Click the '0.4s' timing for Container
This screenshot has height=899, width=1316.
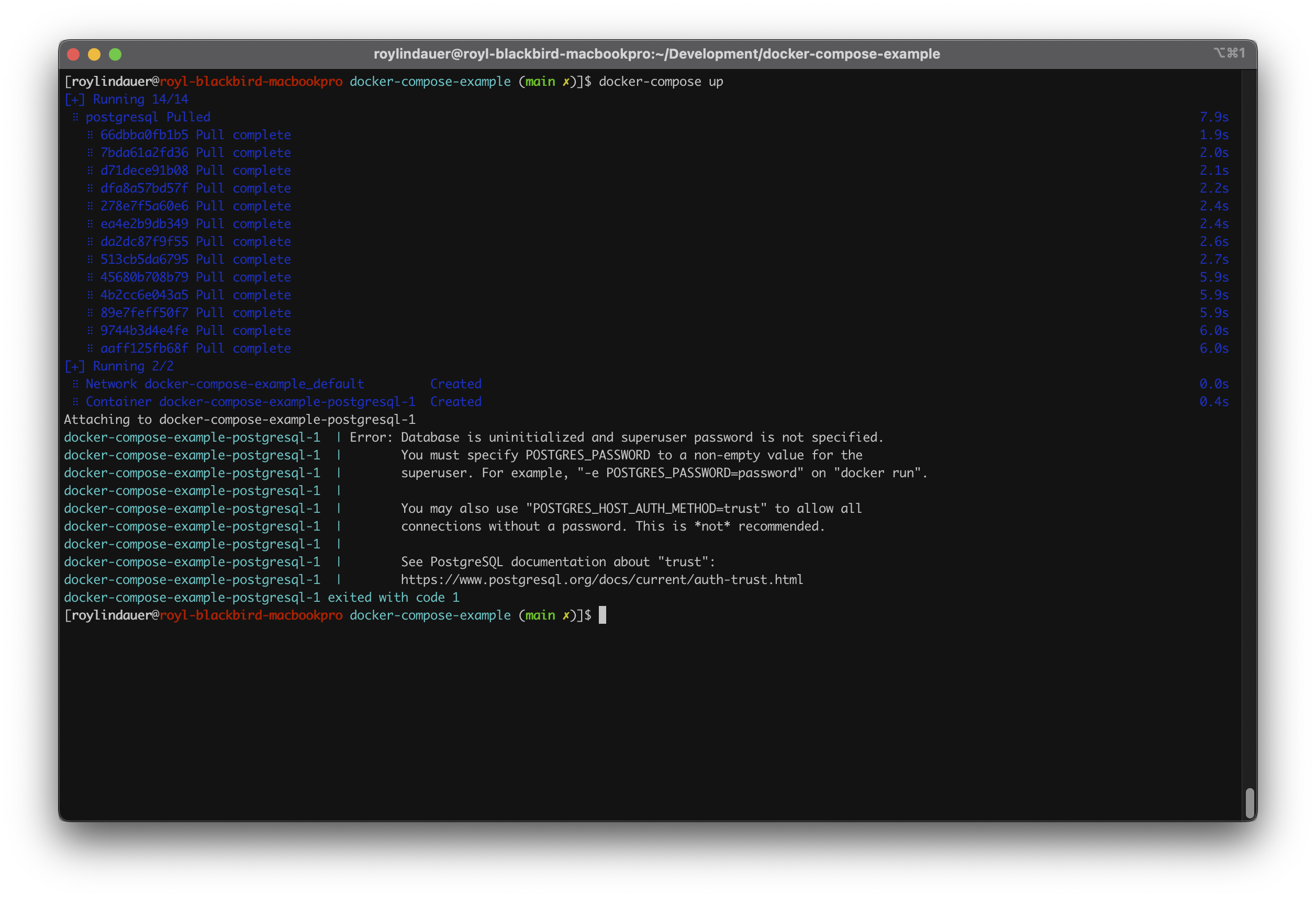pos(1214,402)
